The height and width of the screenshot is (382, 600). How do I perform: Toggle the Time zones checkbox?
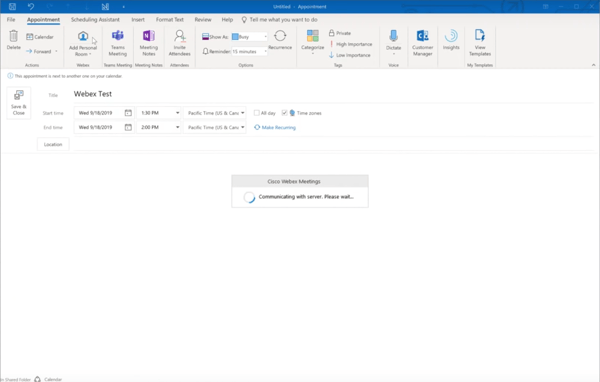[284, 113]
